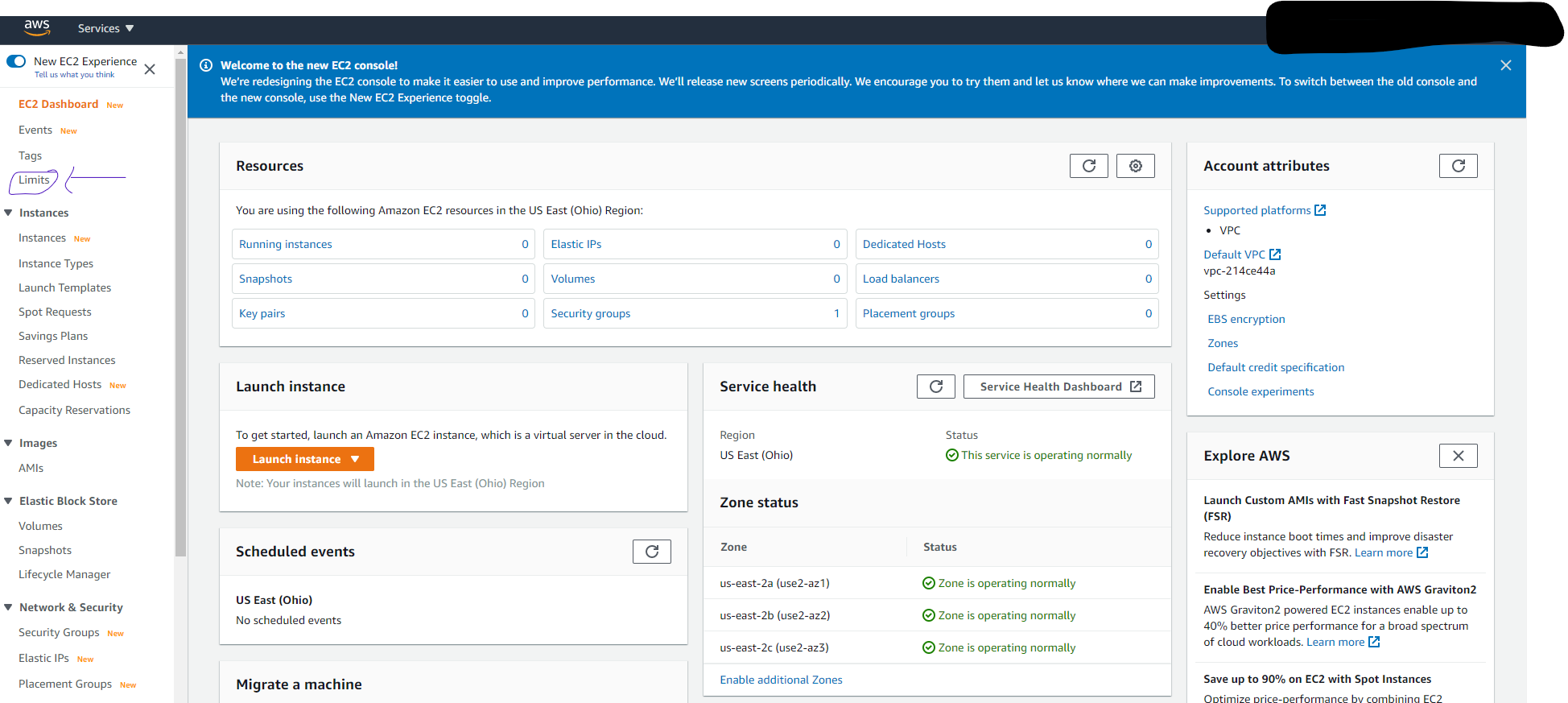Open Instance Types in sidebar
1568x703 pixels.
point(56,263)
